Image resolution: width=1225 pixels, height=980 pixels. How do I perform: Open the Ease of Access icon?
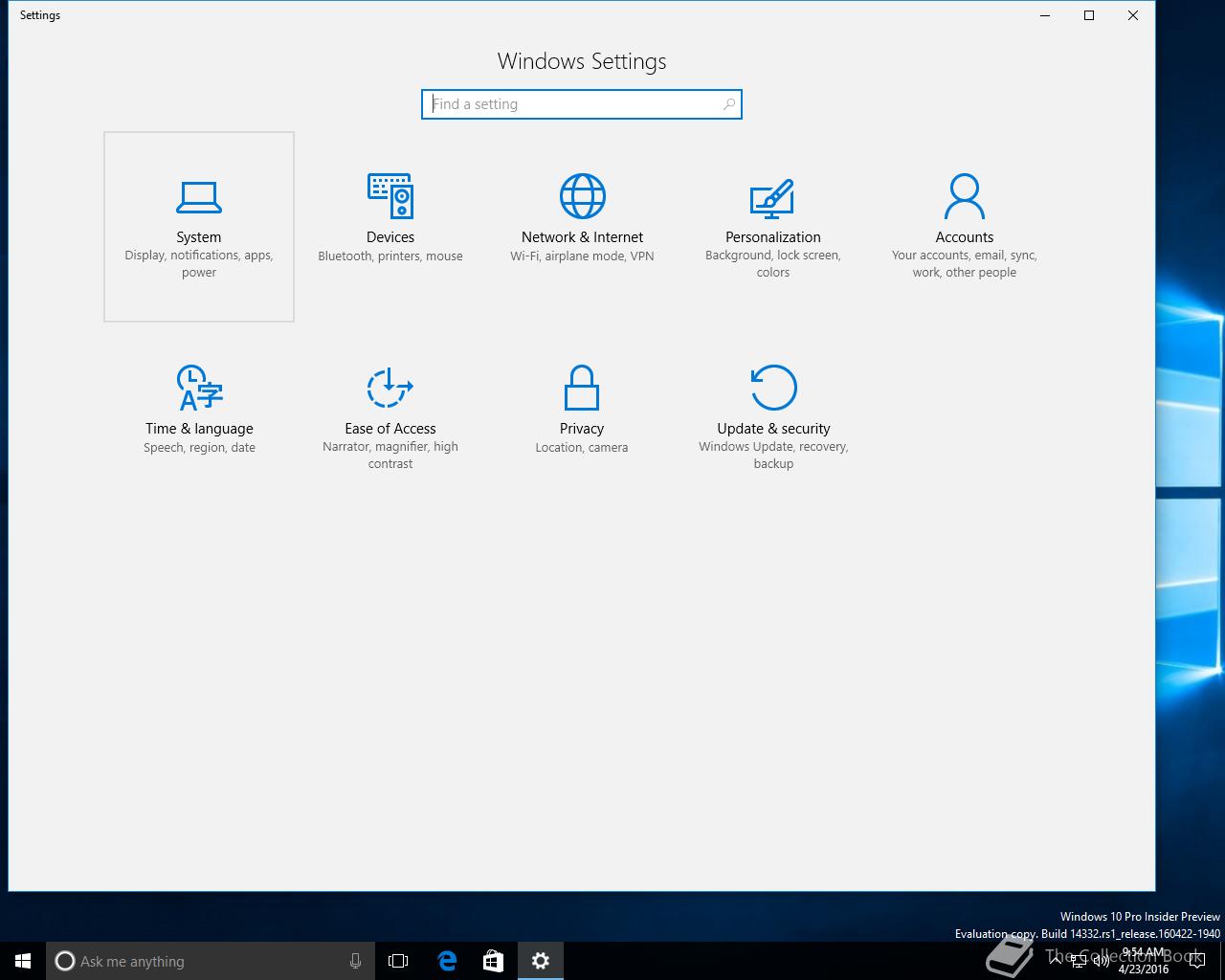click(x=390, y=388)
